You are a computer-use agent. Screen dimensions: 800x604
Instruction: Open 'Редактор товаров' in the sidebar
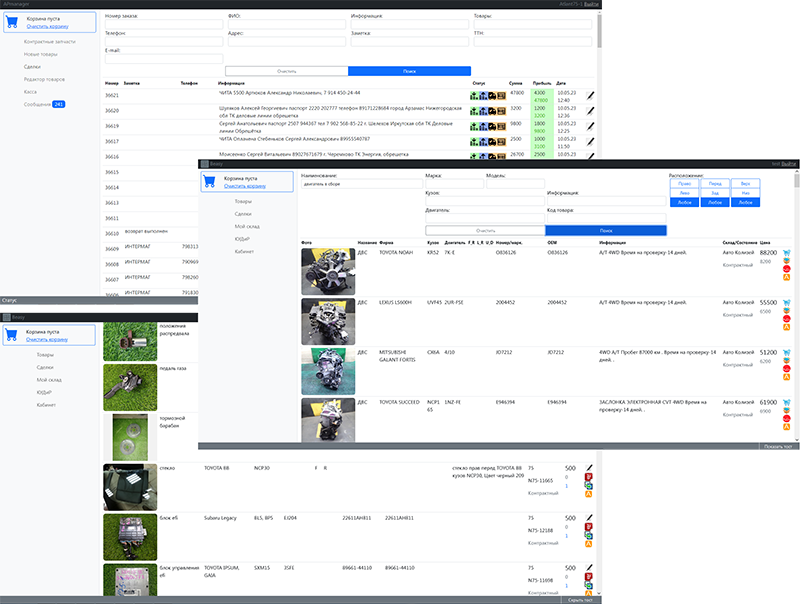click(x=46, y=78)
